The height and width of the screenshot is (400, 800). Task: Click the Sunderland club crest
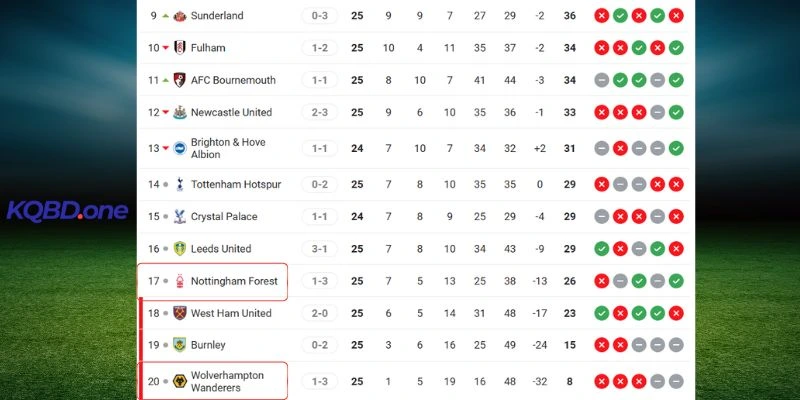180,16
